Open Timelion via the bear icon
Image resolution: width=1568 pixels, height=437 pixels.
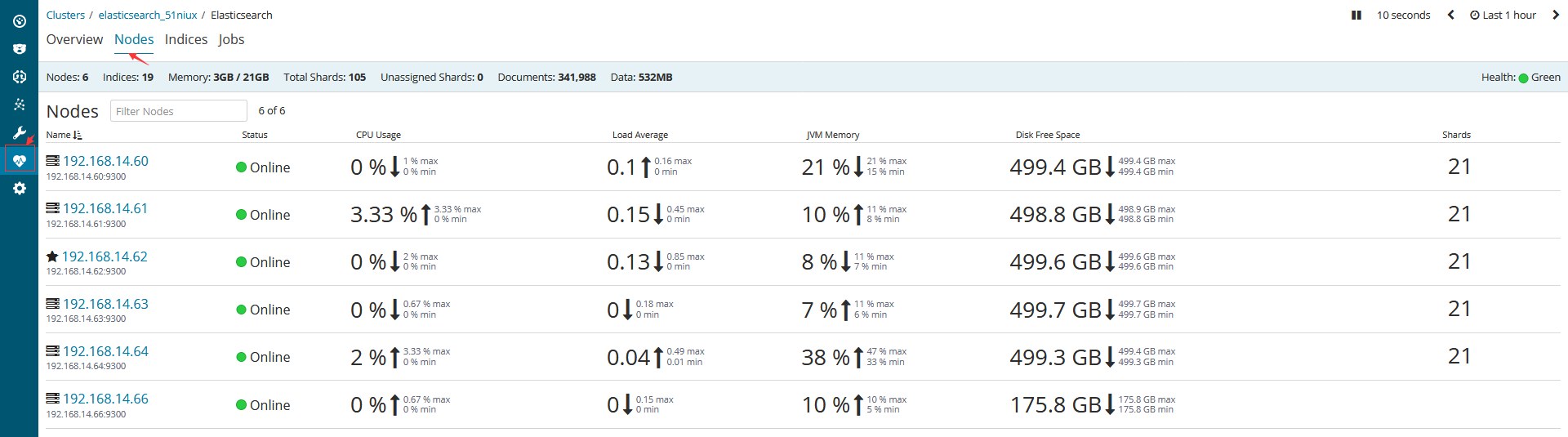(20, 49)
